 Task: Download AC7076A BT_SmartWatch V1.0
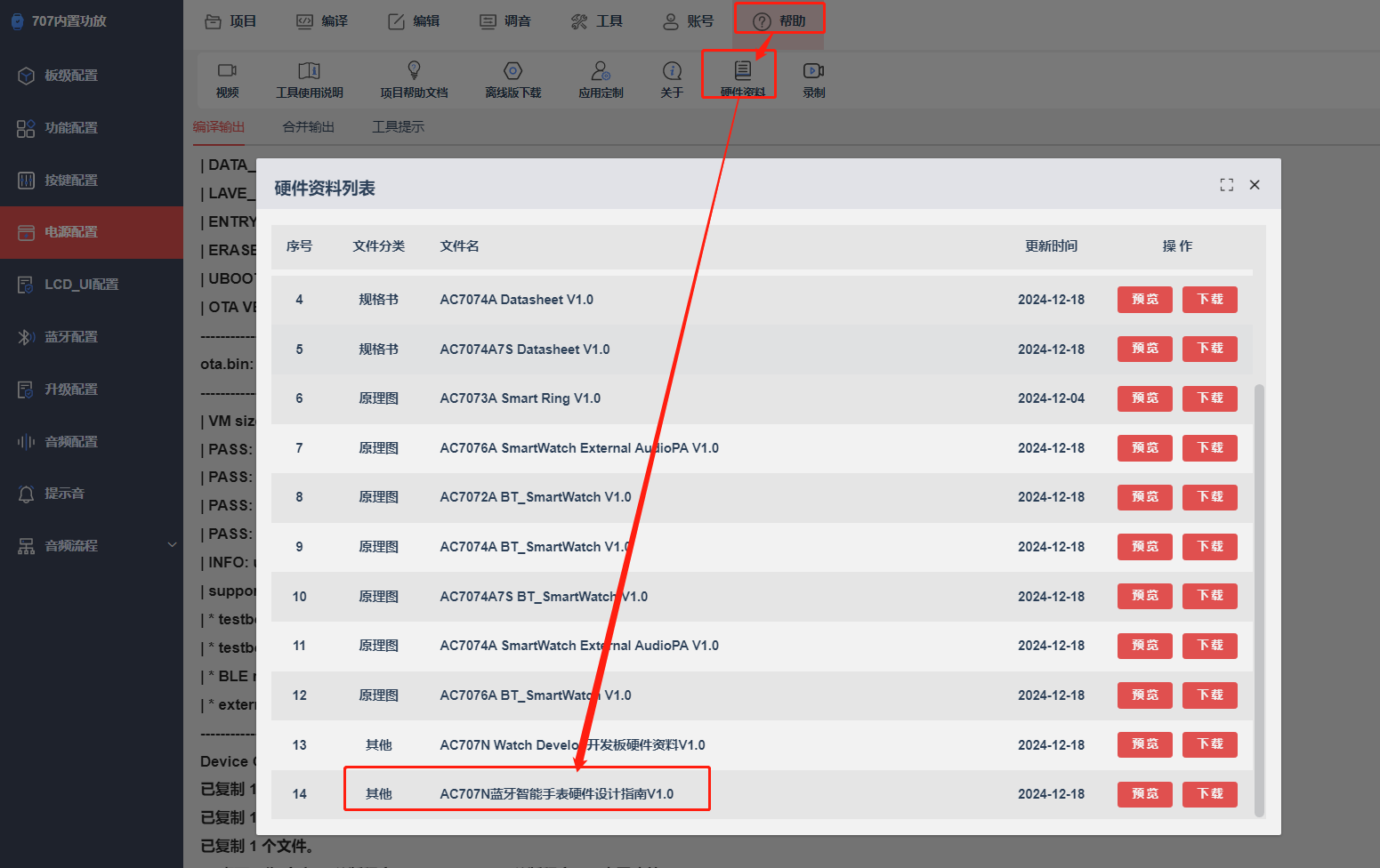point(1210,695)
